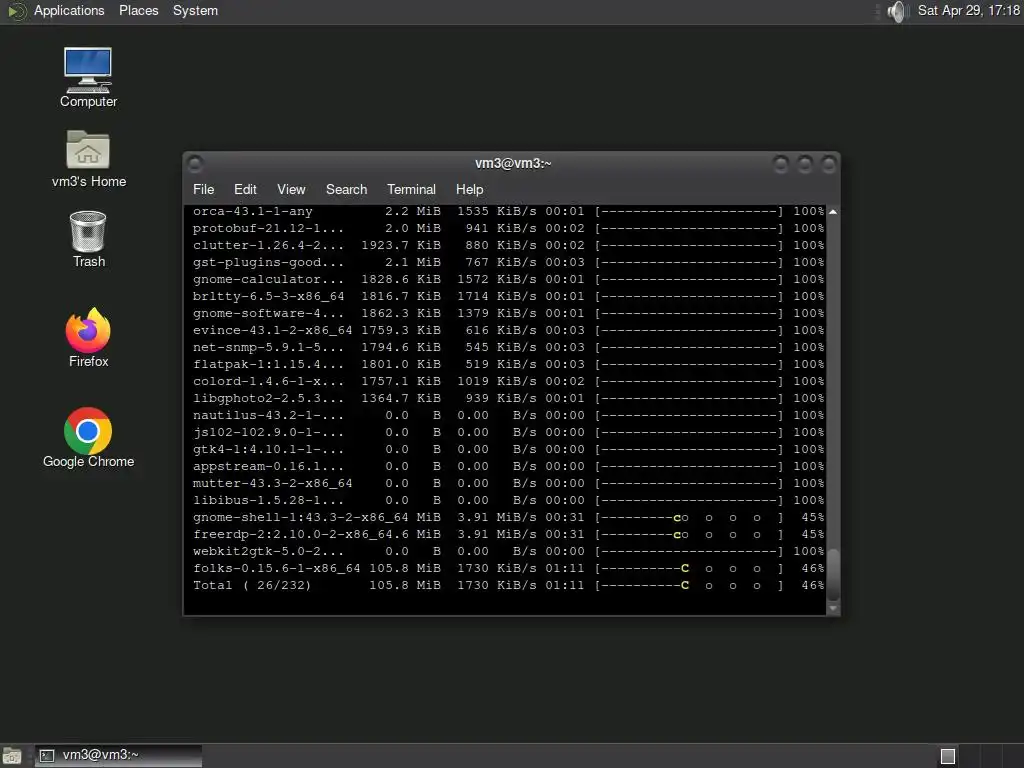Open the Places menu
Screen dimensions: 1024x768
coord(138,11)
